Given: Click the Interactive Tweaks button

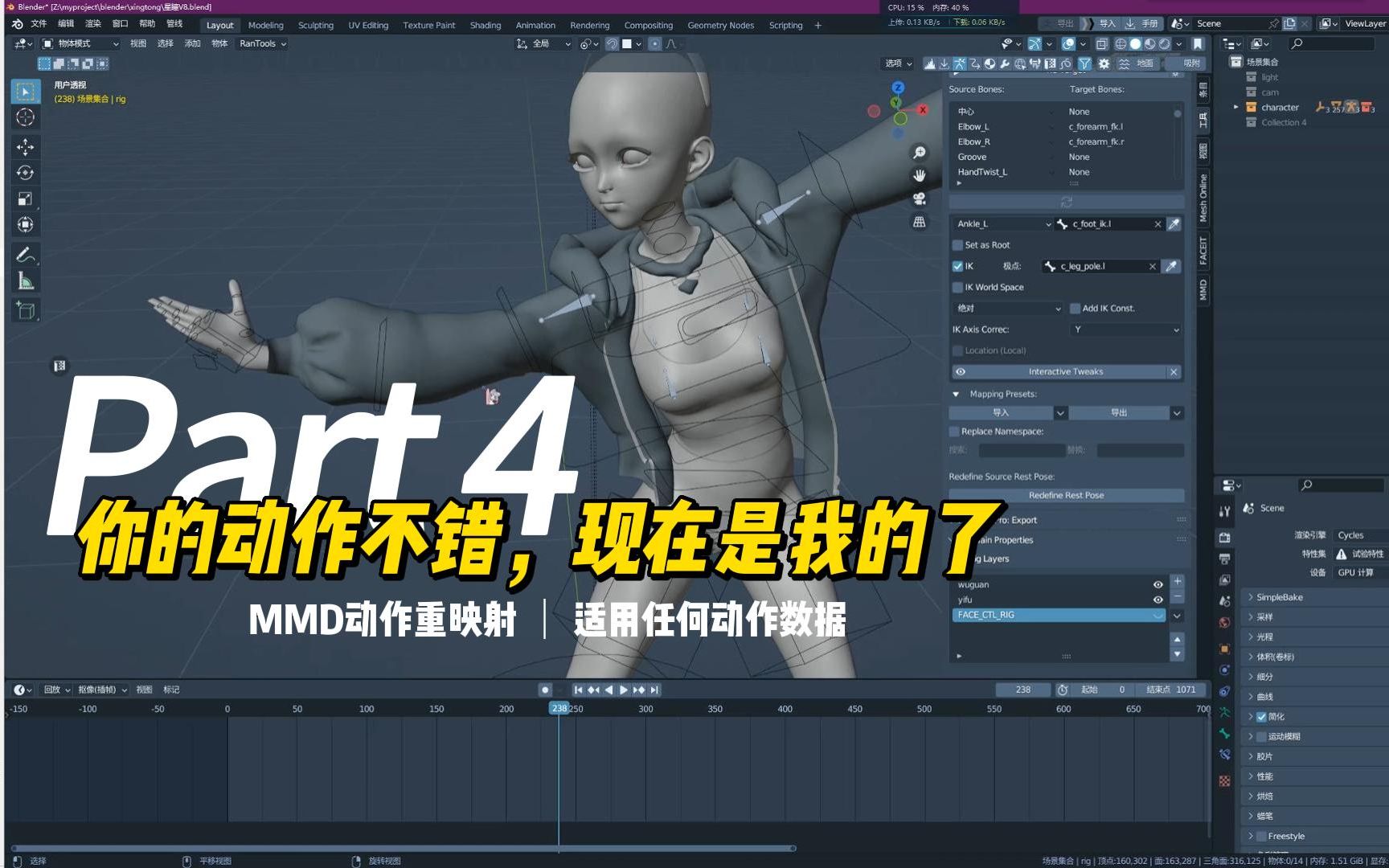Looking at the screenshot, I should [1066, 371].
